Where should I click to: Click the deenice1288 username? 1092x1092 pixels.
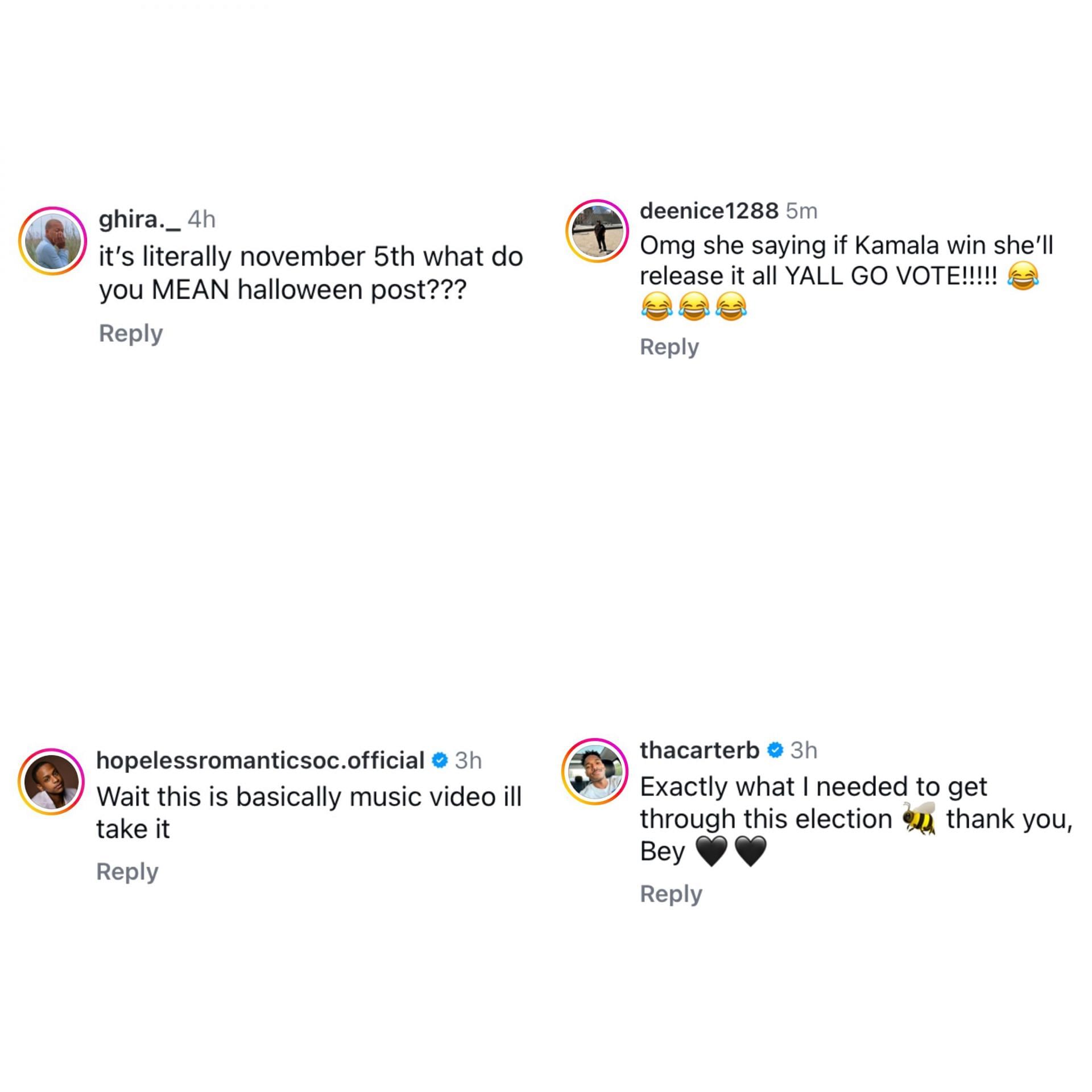pyautogui.click(x=709, y=211)
